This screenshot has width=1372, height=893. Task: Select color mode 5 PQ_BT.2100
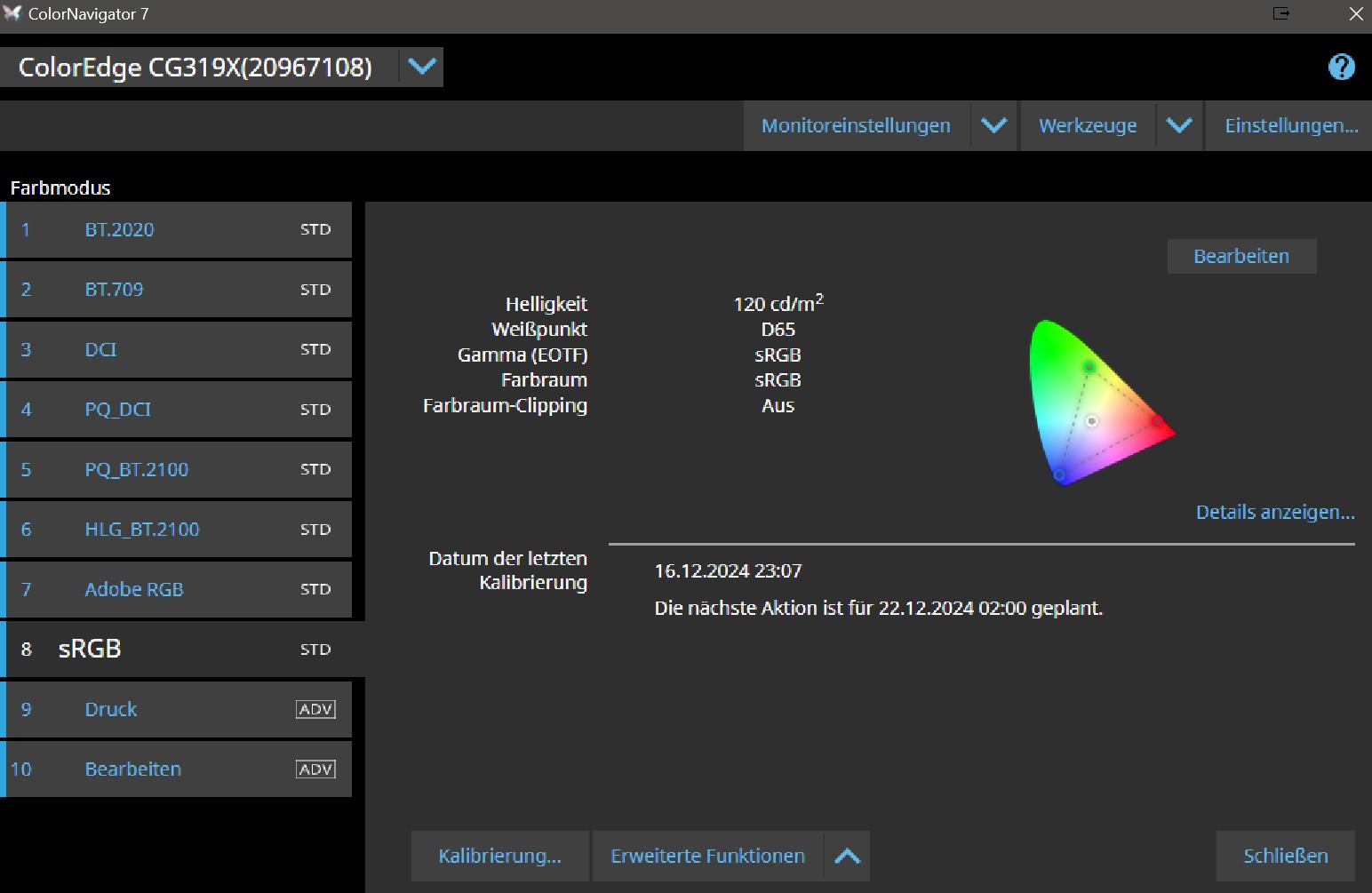click(176, 469)
